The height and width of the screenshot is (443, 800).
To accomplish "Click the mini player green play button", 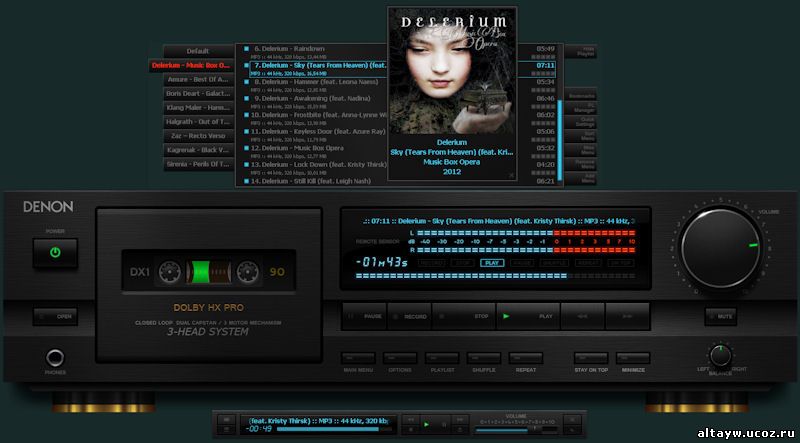I will pyautogui.click(x=427, y=424).
